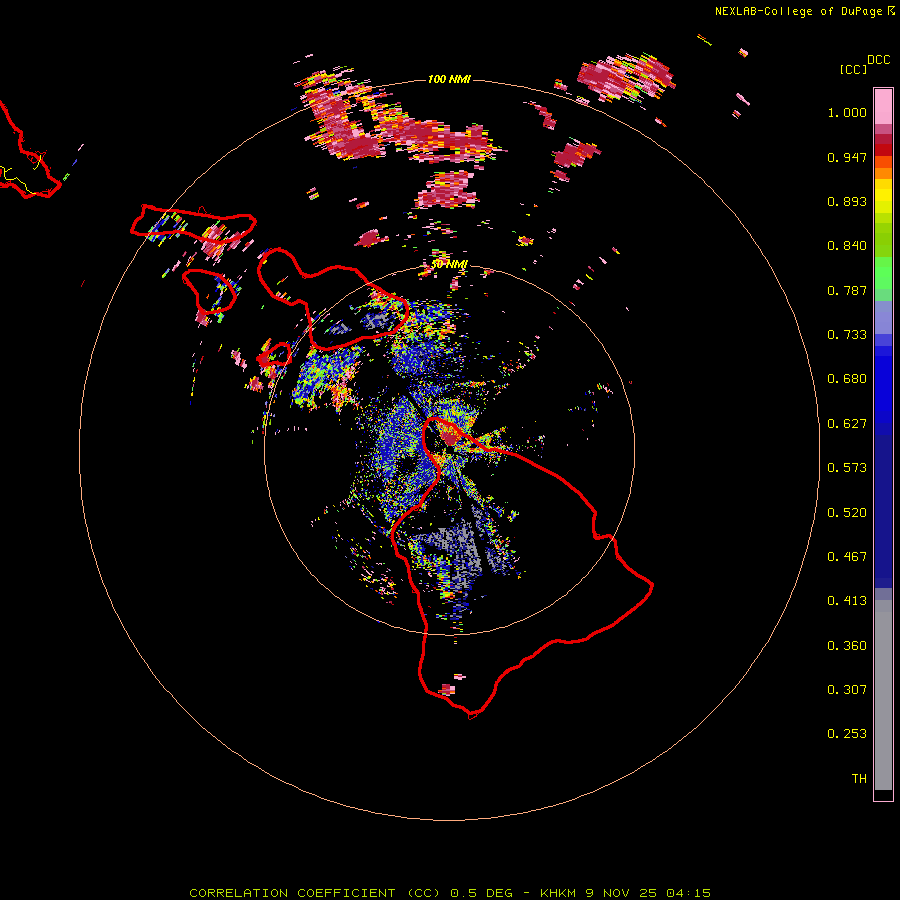Image resolution: width=900 pixels, height=900 pixels.
Task: Click the 50 NMI range ring label
Action: click(x=449, y=264)
